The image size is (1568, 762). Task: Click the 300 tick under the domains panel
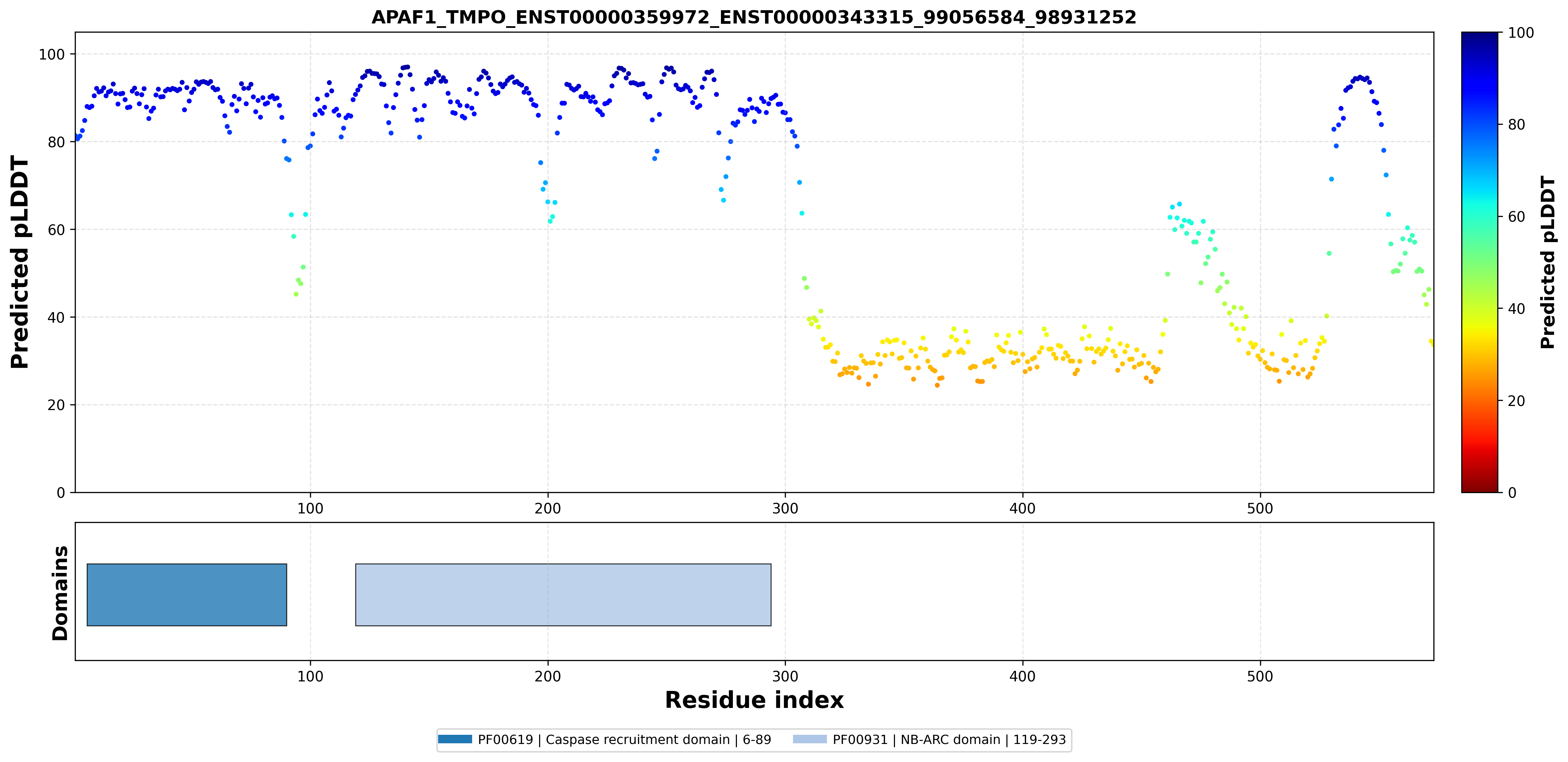tap(785, 676)
